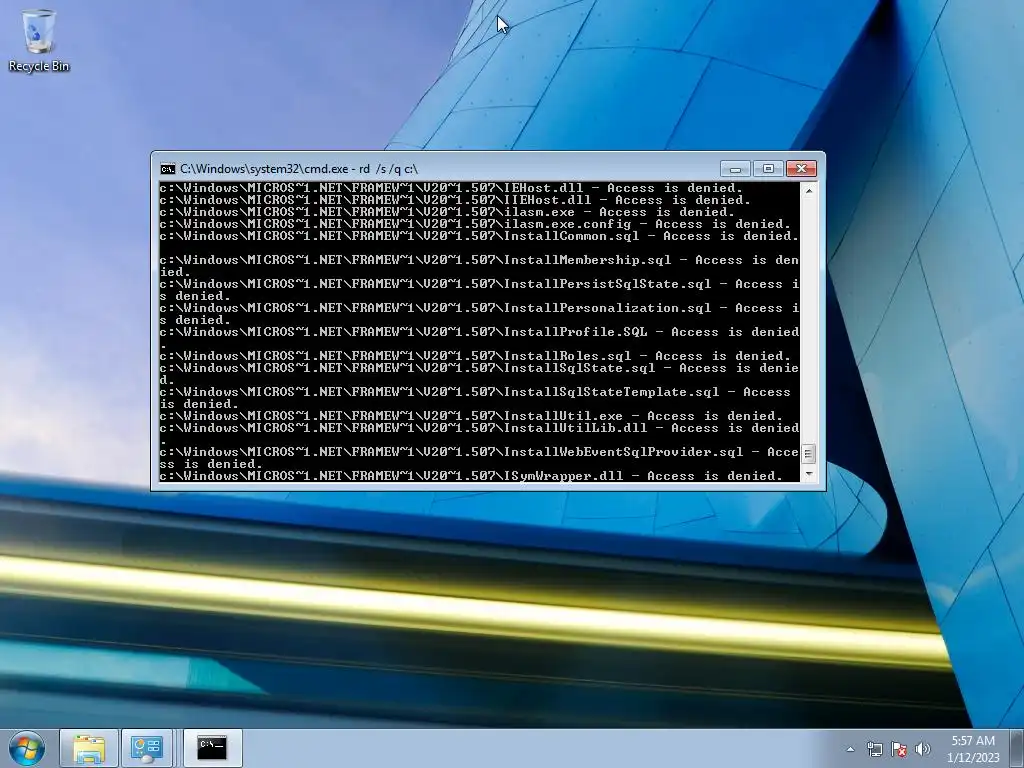This screenshot has width=1024, height=768.
Task: Click the cmd icon in the window title bar
Action: (168, 169)
